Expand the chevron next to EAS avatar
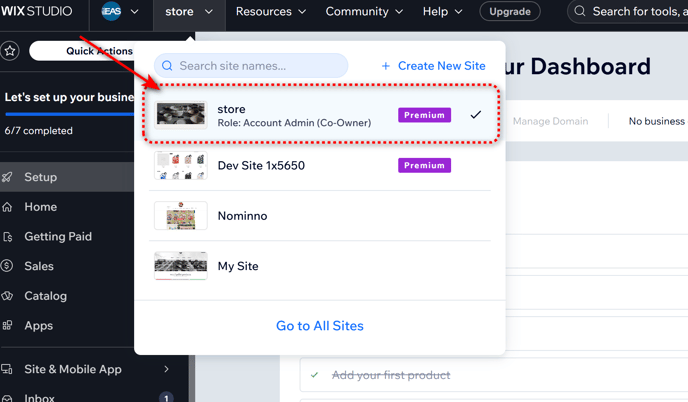Image resolution: width=688 pixels, height=402 pixels. [135, 12]
